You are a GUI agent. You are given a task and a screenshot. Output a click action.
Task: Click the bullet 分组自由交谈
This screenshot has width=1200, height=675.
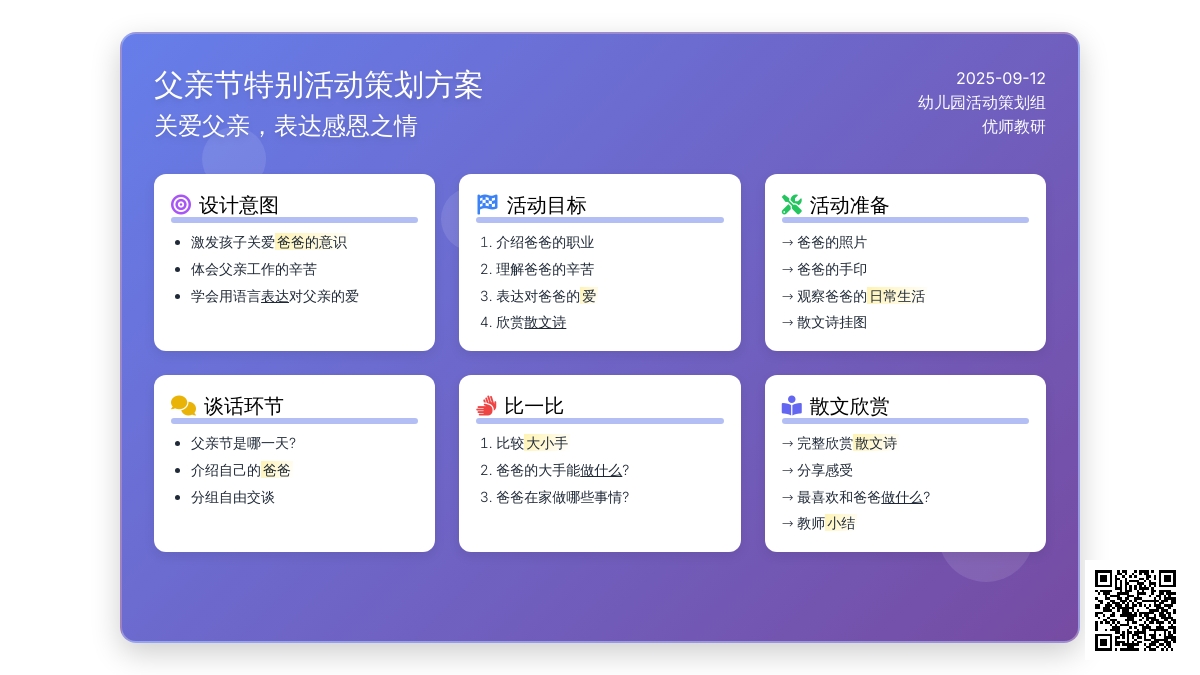233,497
